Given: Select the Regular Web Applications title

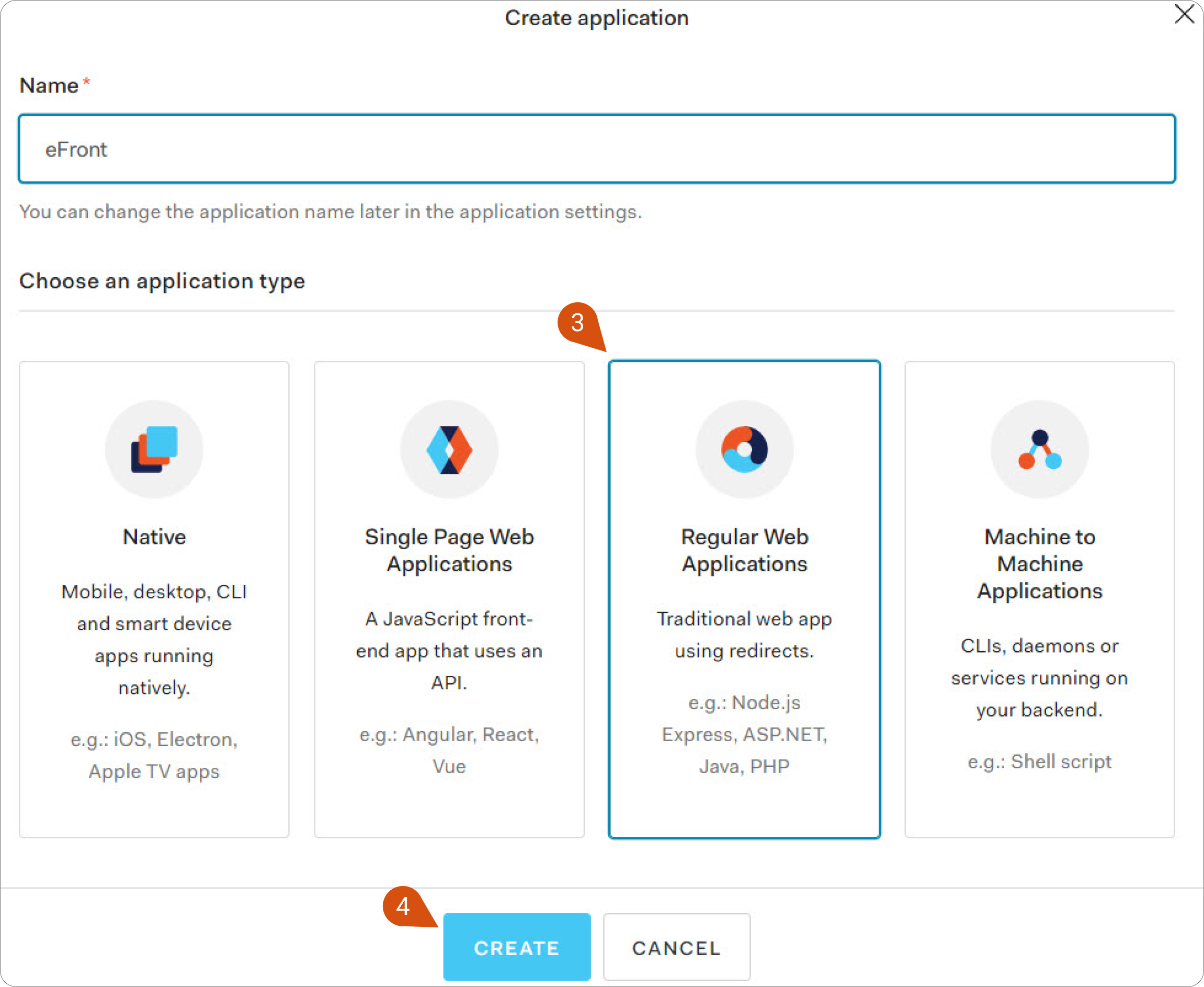Looking at the screenshot, I should [744, 550].
